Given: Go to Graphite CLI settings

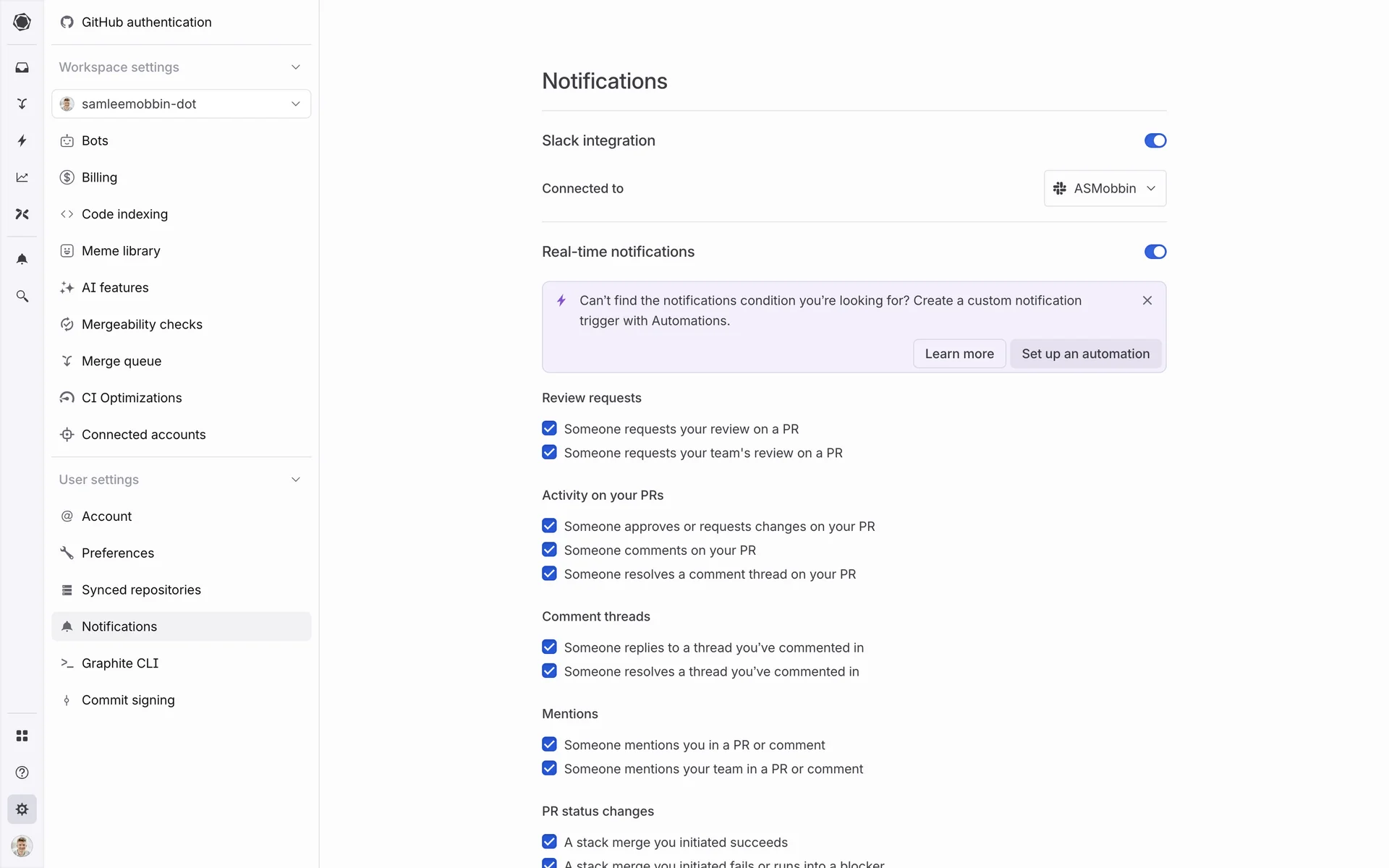Looking at the screenshot, I should point(120,663).
